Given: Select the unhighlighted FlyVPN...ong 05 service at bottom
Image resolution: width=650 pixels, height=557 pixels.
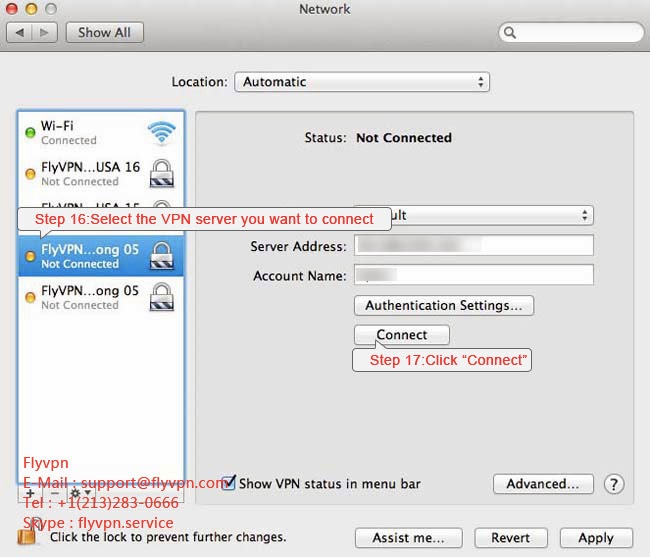Looking at the screenshot, I should coord(101,297).
